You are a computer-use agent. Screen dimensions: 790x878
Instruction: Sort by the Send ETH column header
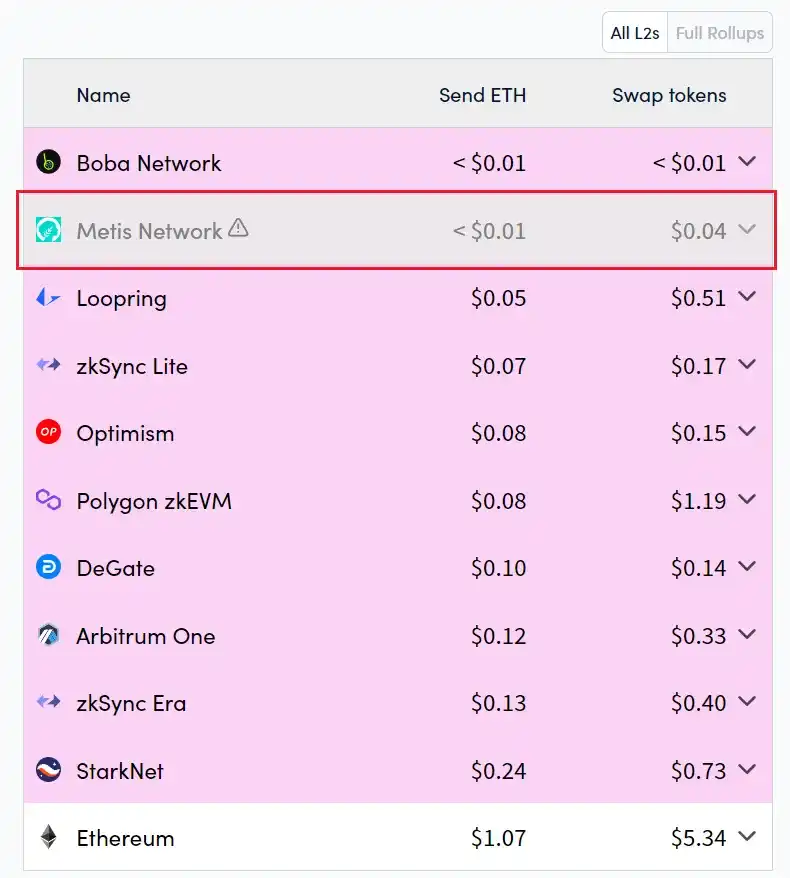(x=482, y=96)
